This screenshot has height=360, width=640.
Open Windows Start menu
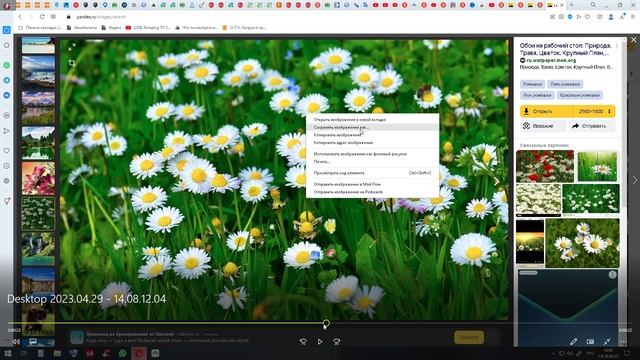click(x=7, y=353)
